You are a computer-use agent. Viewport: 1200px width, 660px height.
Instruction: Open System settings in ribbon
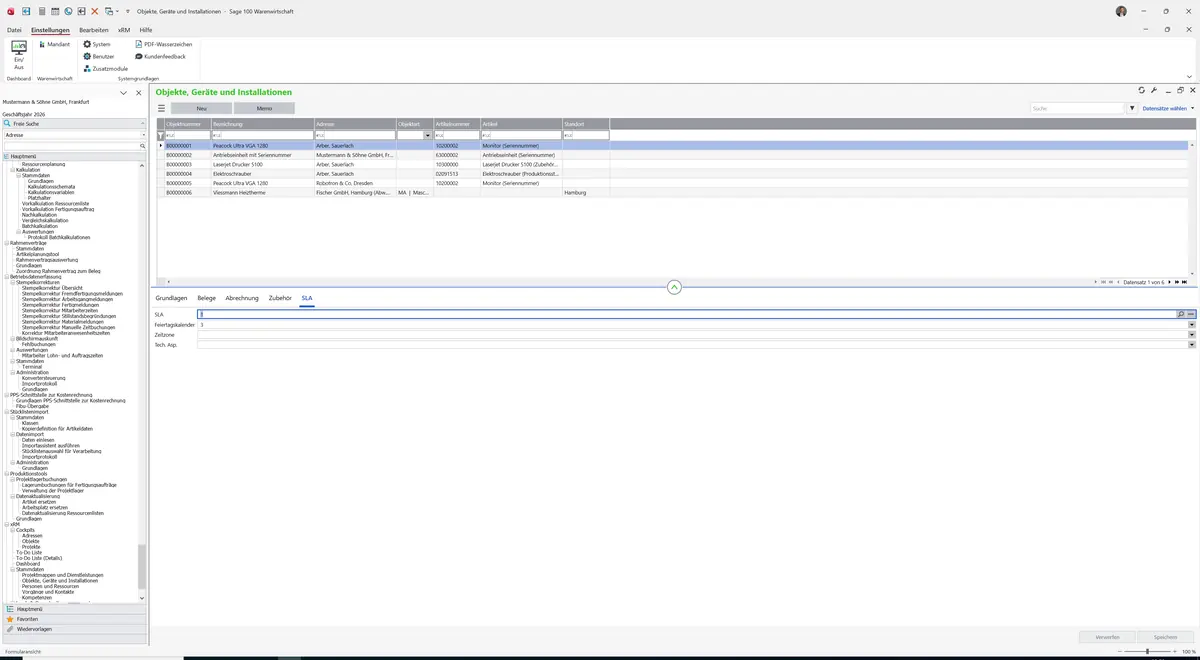pyautogui.click(x=97, y=44)
